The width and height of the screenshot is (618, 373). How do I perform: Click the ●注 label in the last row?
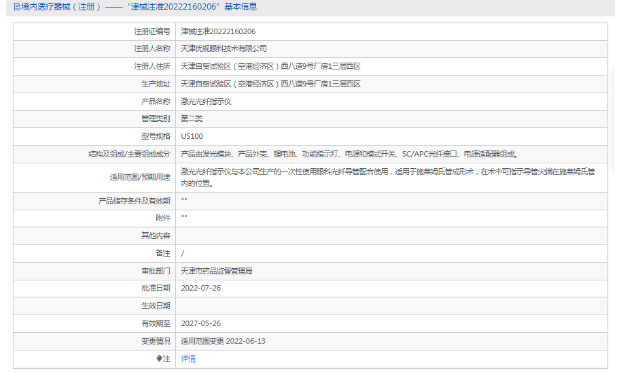(x=163, y=359)
